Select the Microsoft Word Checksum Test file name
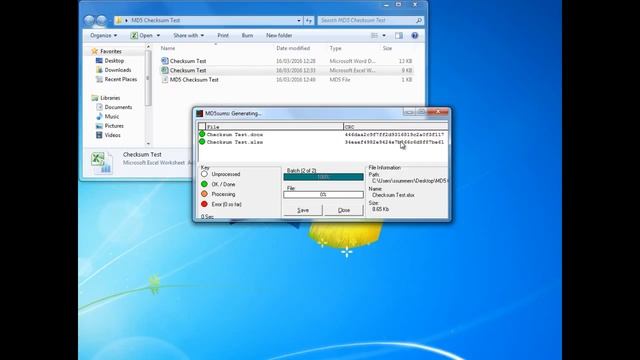Image resolution: width=640 pixels, height=360 pixels. (188, 61)
